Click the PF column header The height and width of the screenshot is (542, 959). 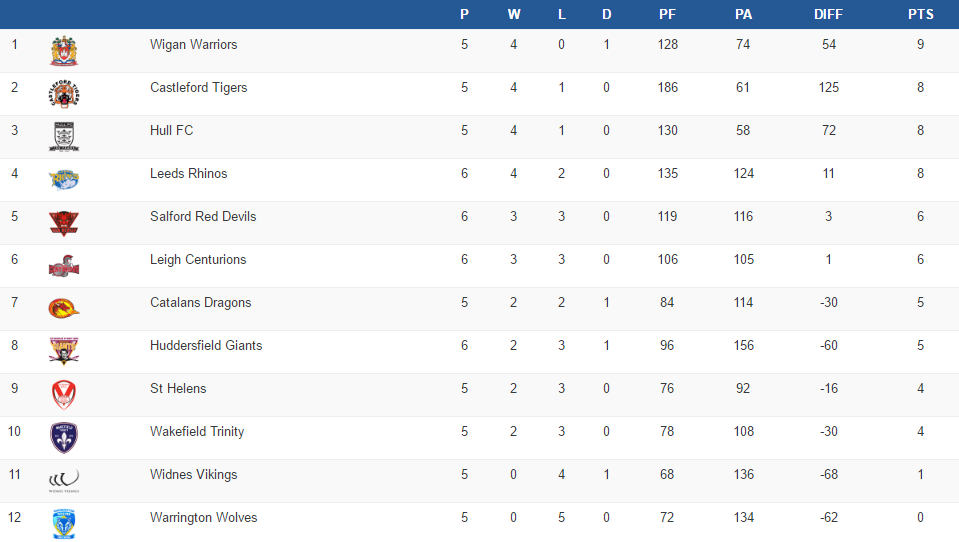(667, 14)
